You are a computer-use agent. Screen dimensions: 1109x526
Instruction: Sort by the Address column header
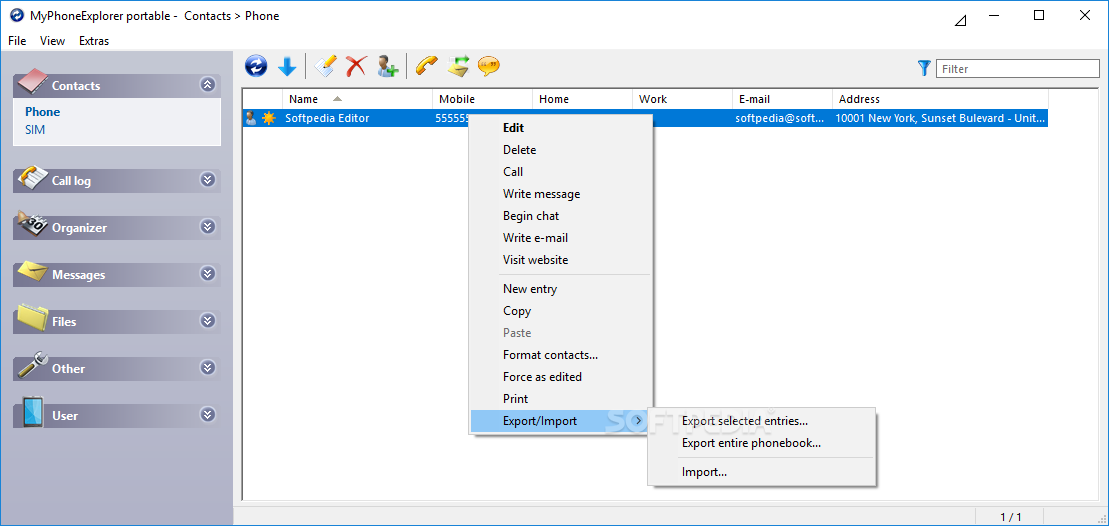940,99
